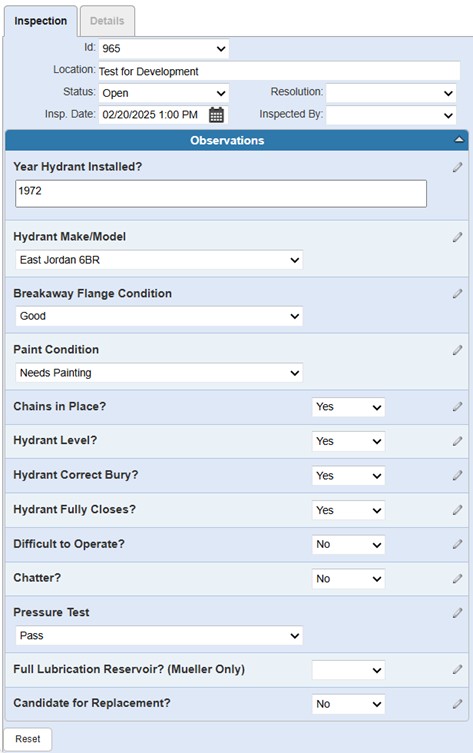Viewport: 473px width, 753px height.
Task: Open the Status dropdown showing Open
Action: point(164,93)
